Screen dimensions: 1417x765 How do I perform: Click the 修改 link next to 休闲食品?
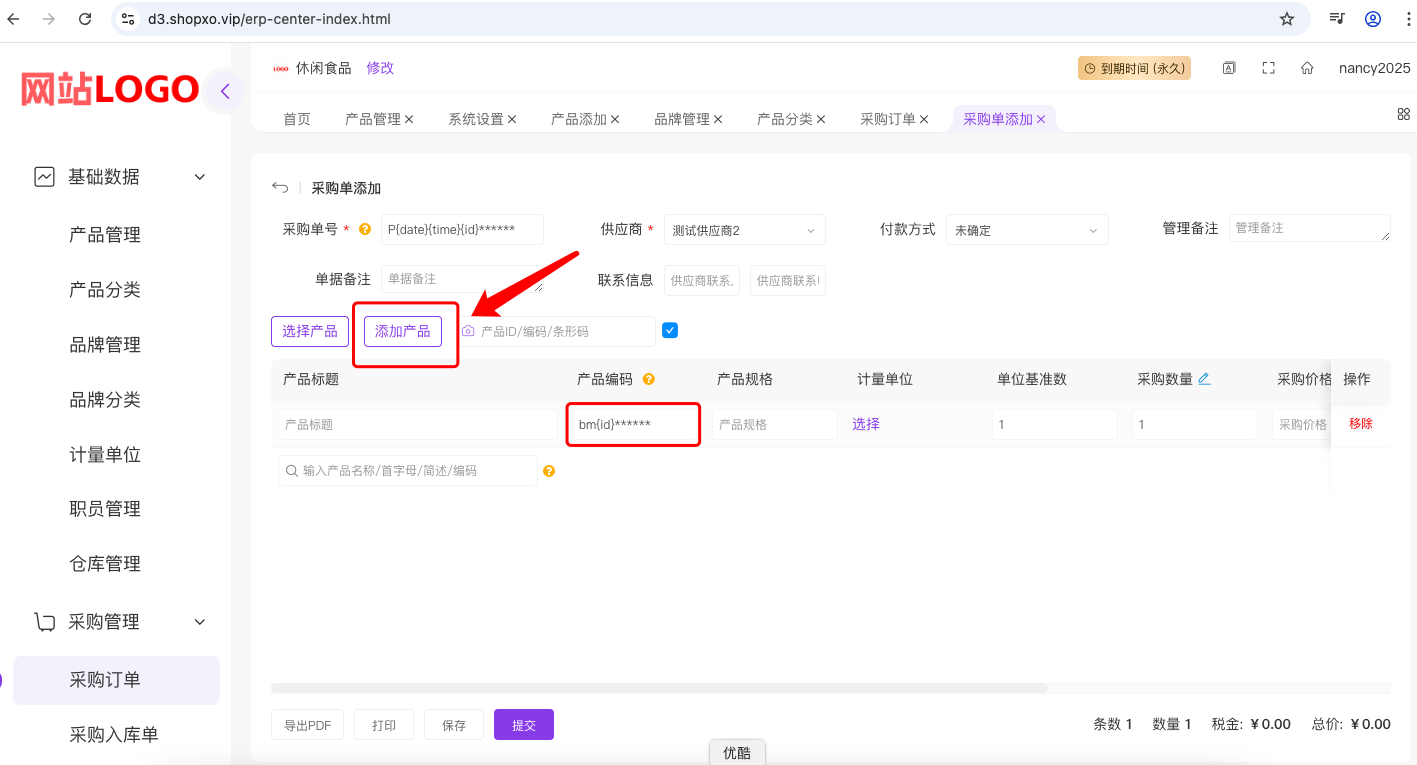[380, 68]
